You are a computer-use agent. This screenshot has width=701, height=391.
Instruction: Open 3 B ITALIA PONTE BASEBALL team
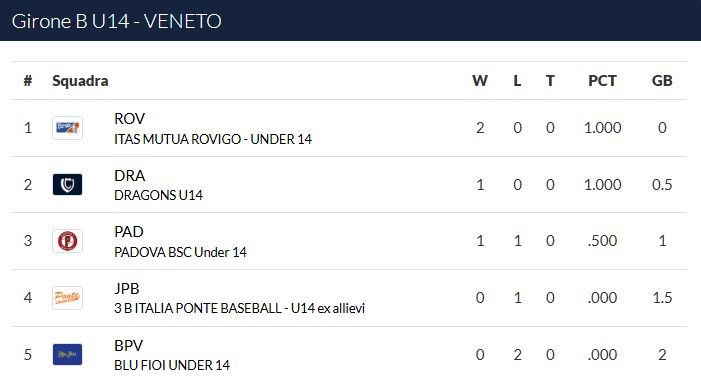(x=240, y=308)
